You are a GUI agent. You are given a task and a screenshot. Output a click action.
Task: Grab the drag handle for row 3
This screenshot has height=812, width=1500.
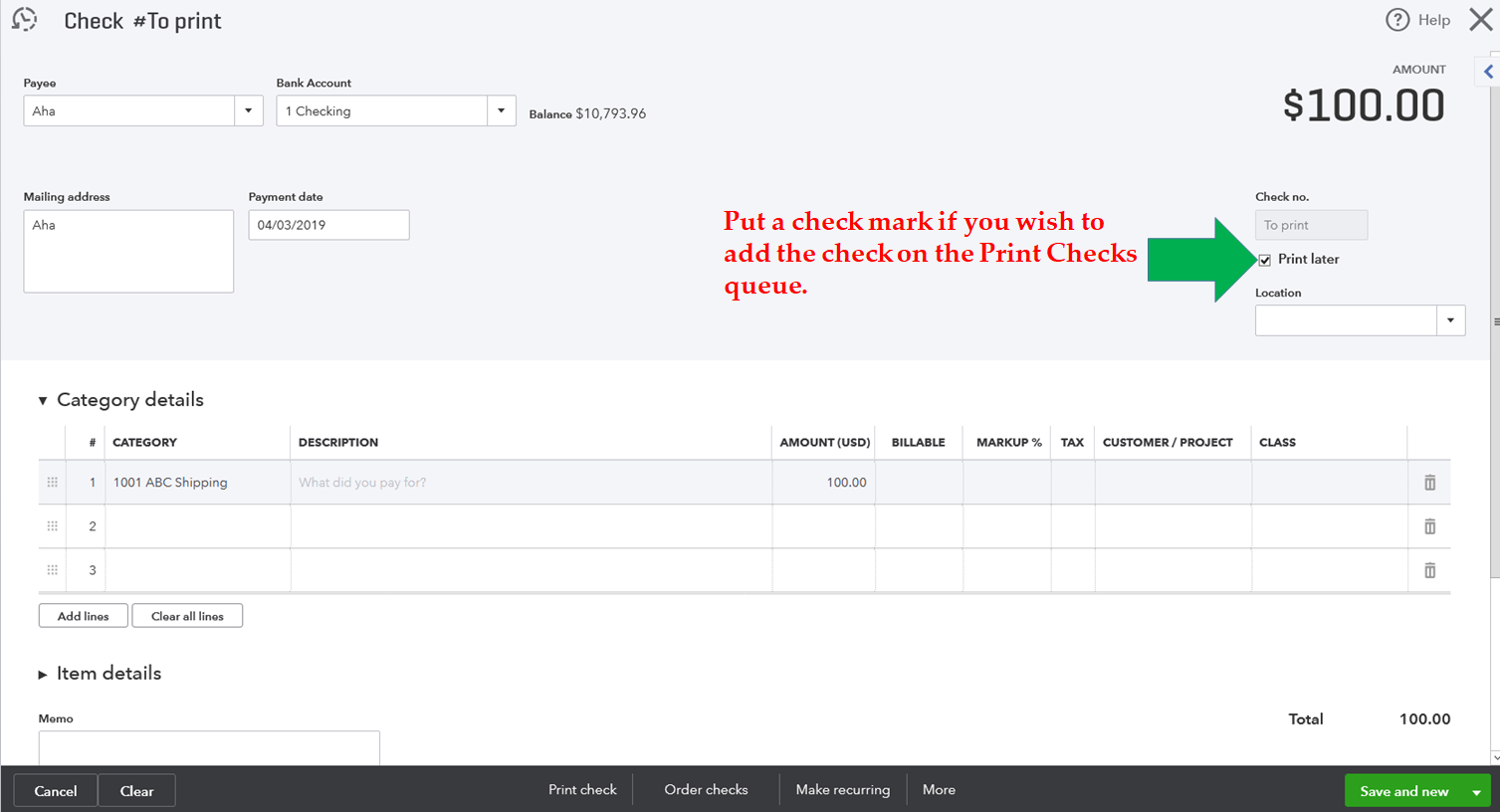tap(53, 570)
